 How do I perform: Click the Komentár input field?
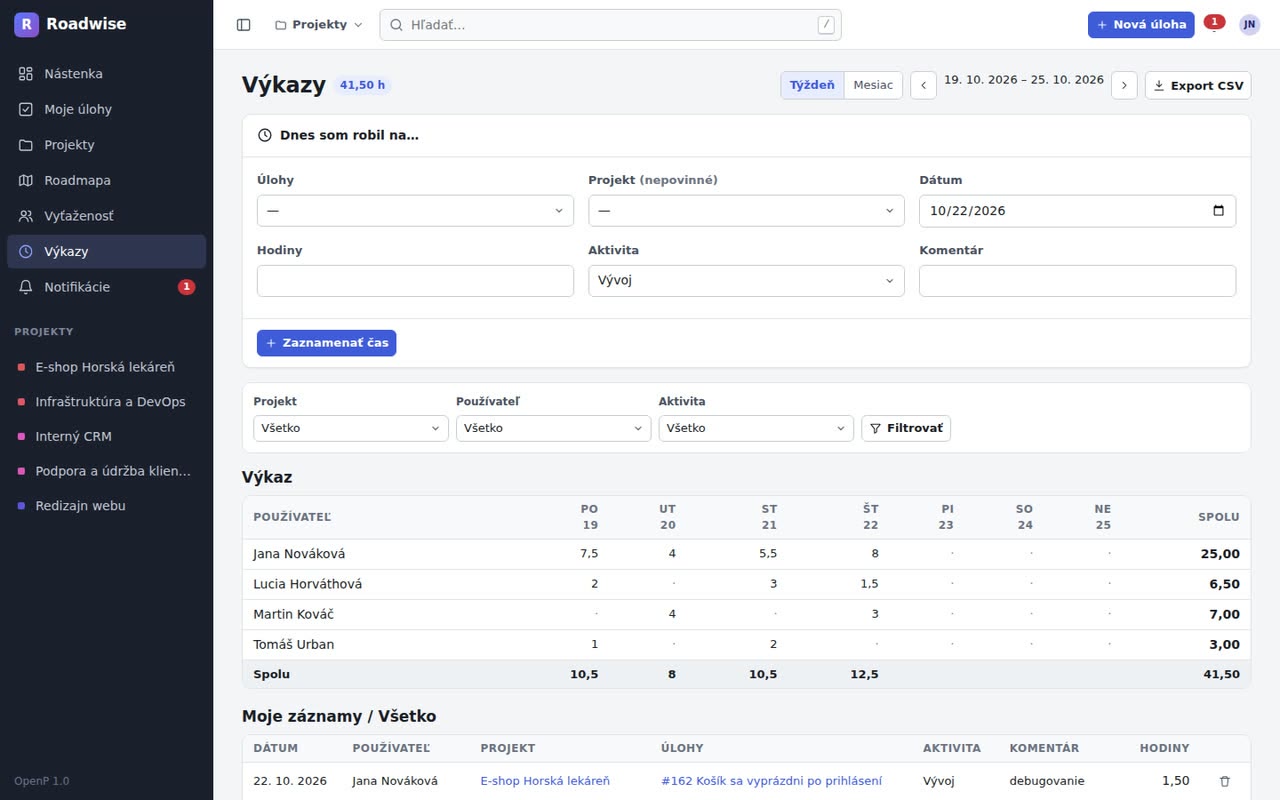(x=1077, y=281)
